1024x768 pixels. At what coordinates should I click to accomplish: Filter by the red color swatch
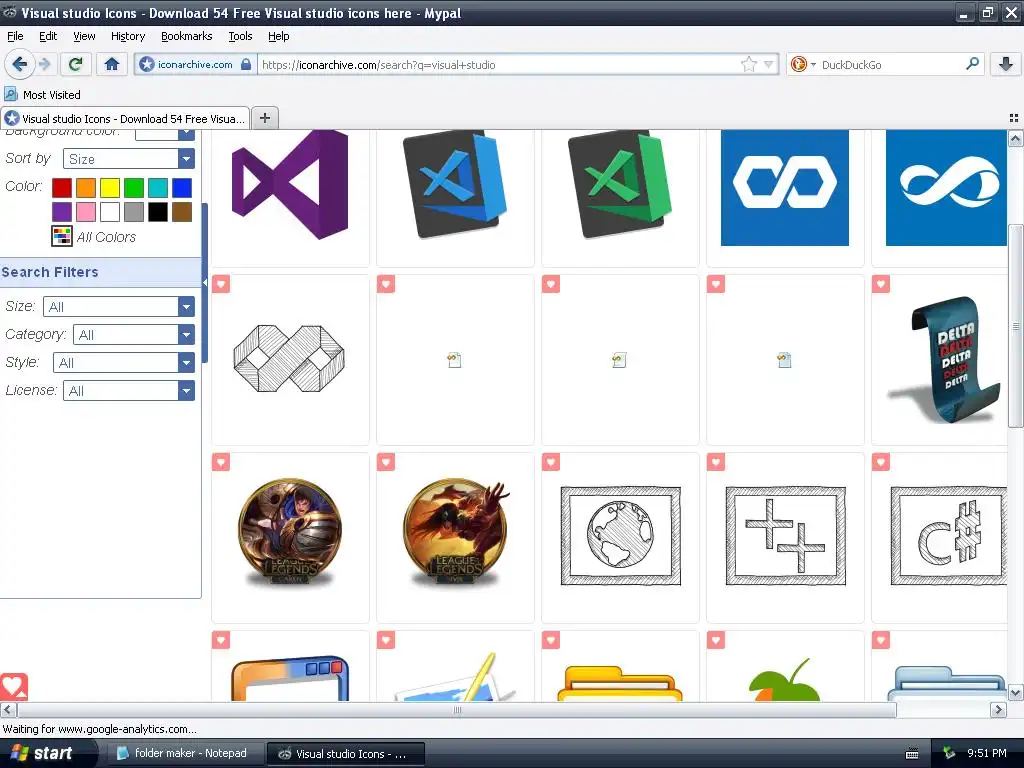pyautogui.click(x=61, y=187)
